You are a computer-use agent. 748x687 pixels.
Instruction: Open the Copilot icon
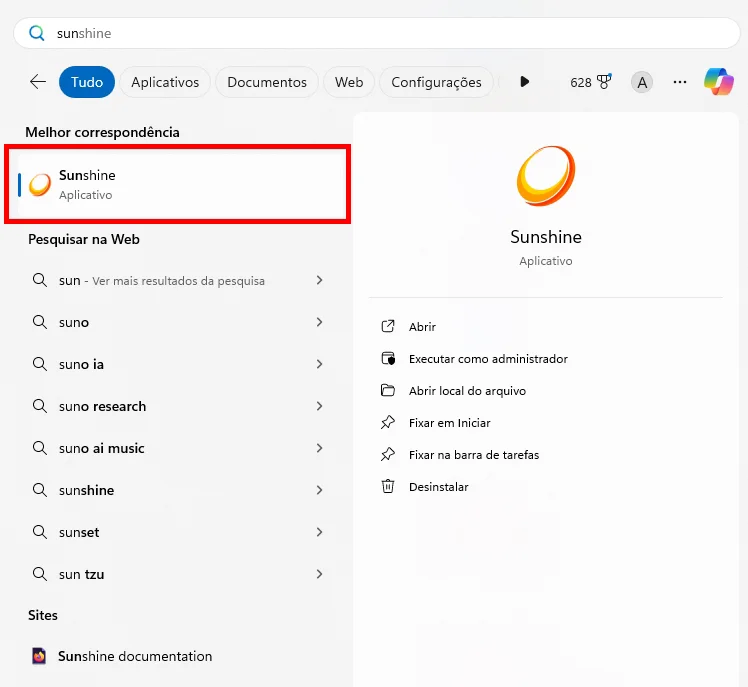pos(718,82)
